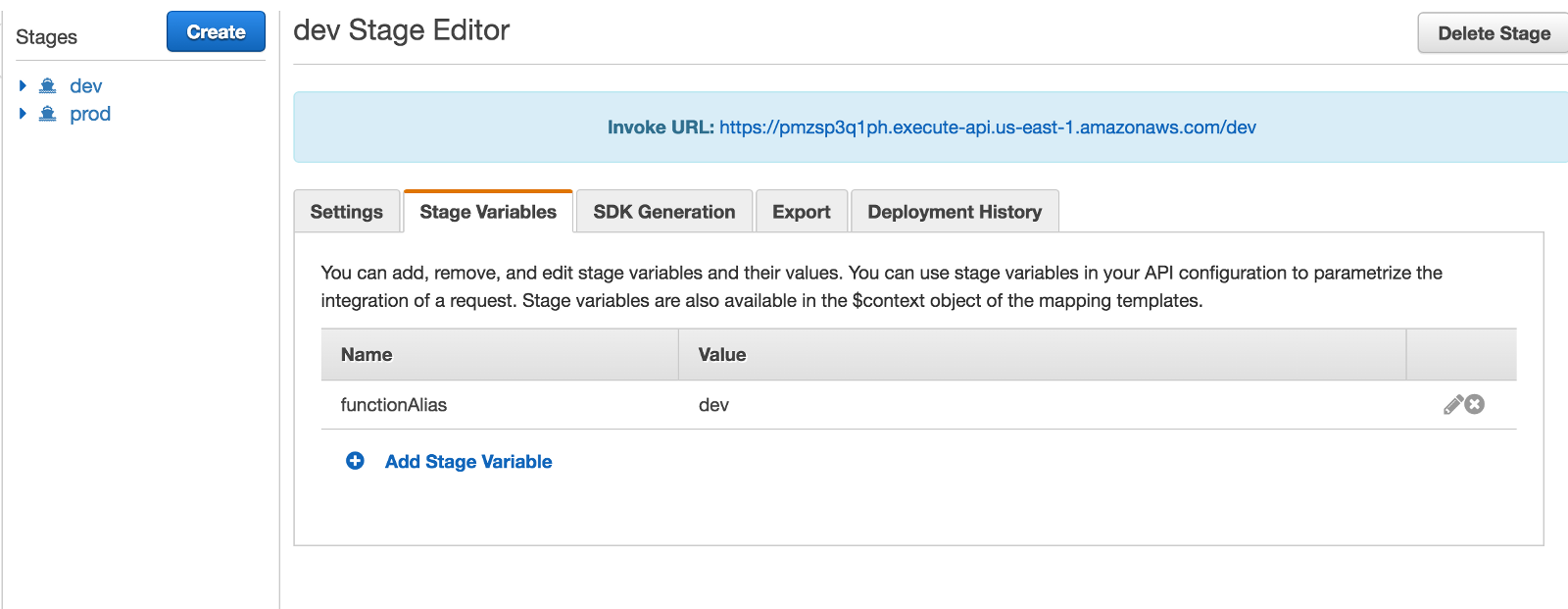Click the prod stage icon in sidebar
1568x609 pixels.
pos(47,114)
